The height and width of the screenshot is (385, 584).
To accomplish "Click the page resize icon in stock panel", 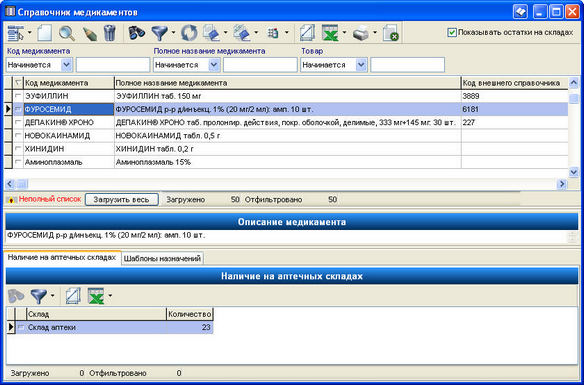I will [x=73, y=296].
